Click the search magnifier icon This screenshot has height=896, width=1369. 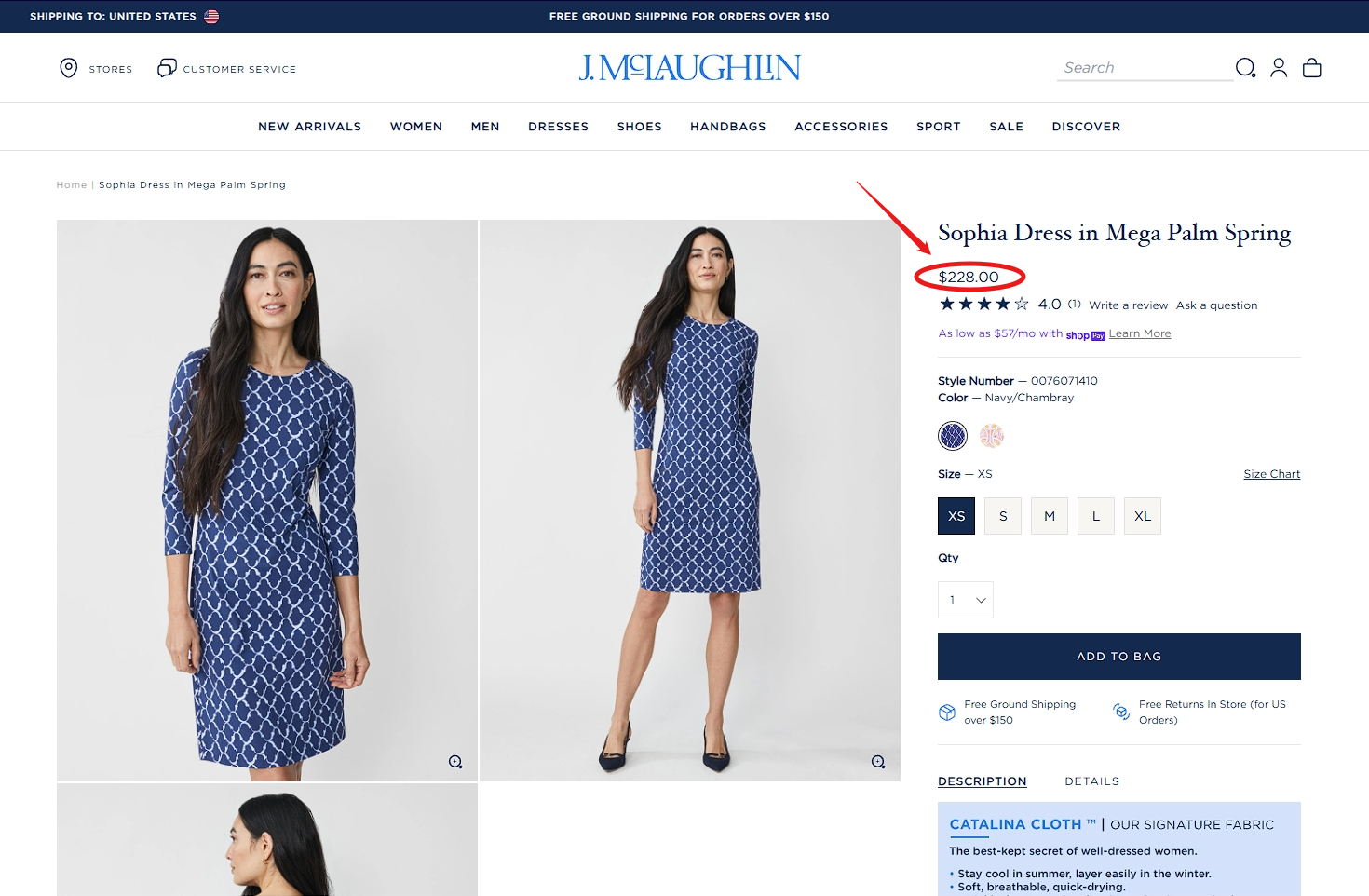point(1245,68)
